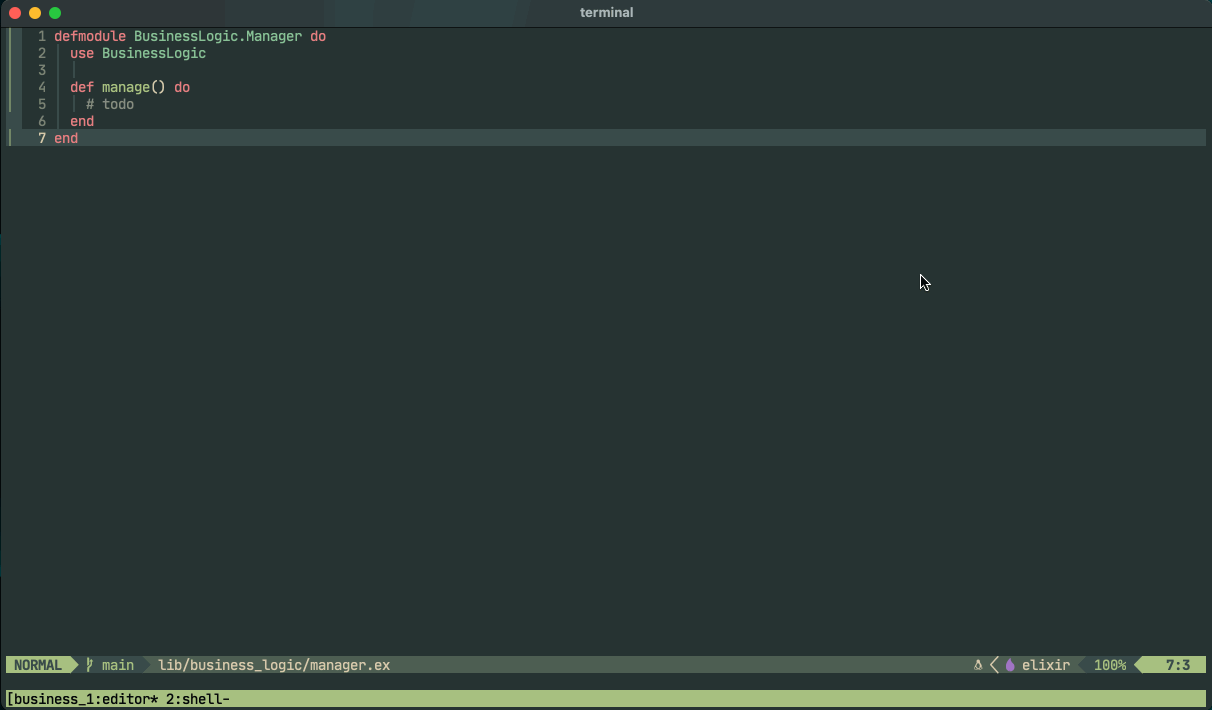Click the lib/business_logic/manager.ex file path

pyautogui.click(x=274, y=665)
